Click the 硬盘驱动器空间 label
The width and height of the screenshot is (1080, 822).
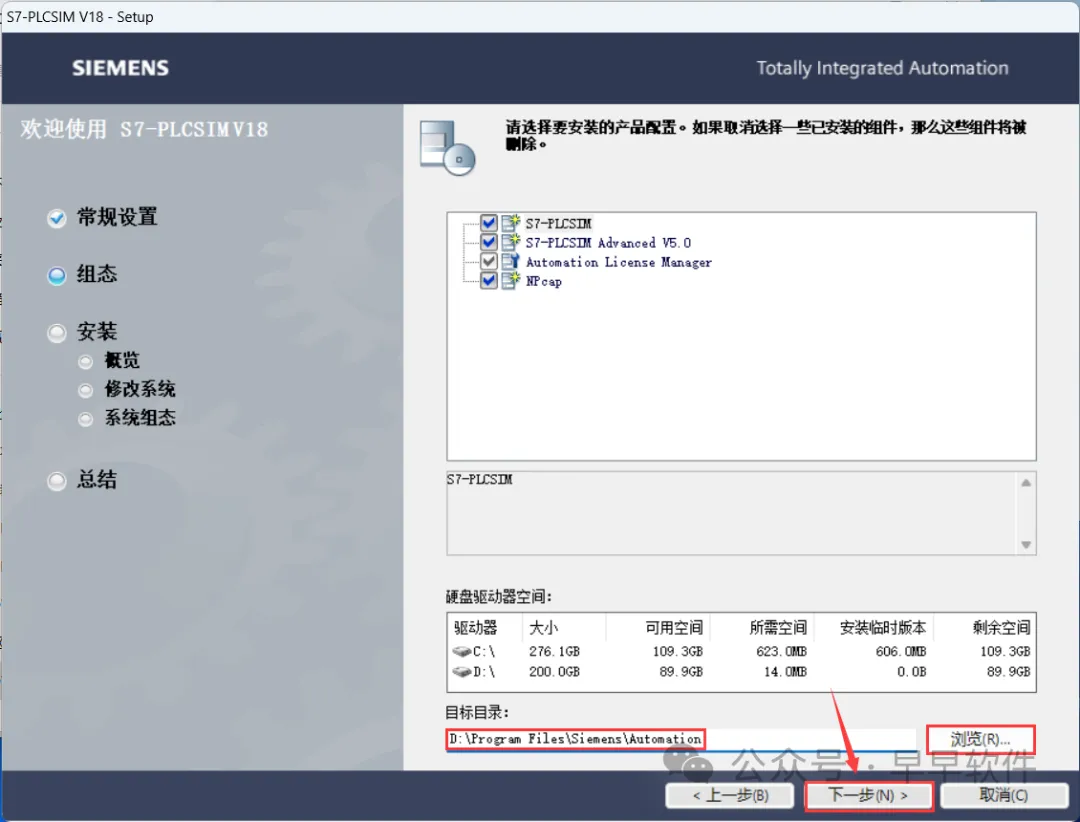[499, 597]
